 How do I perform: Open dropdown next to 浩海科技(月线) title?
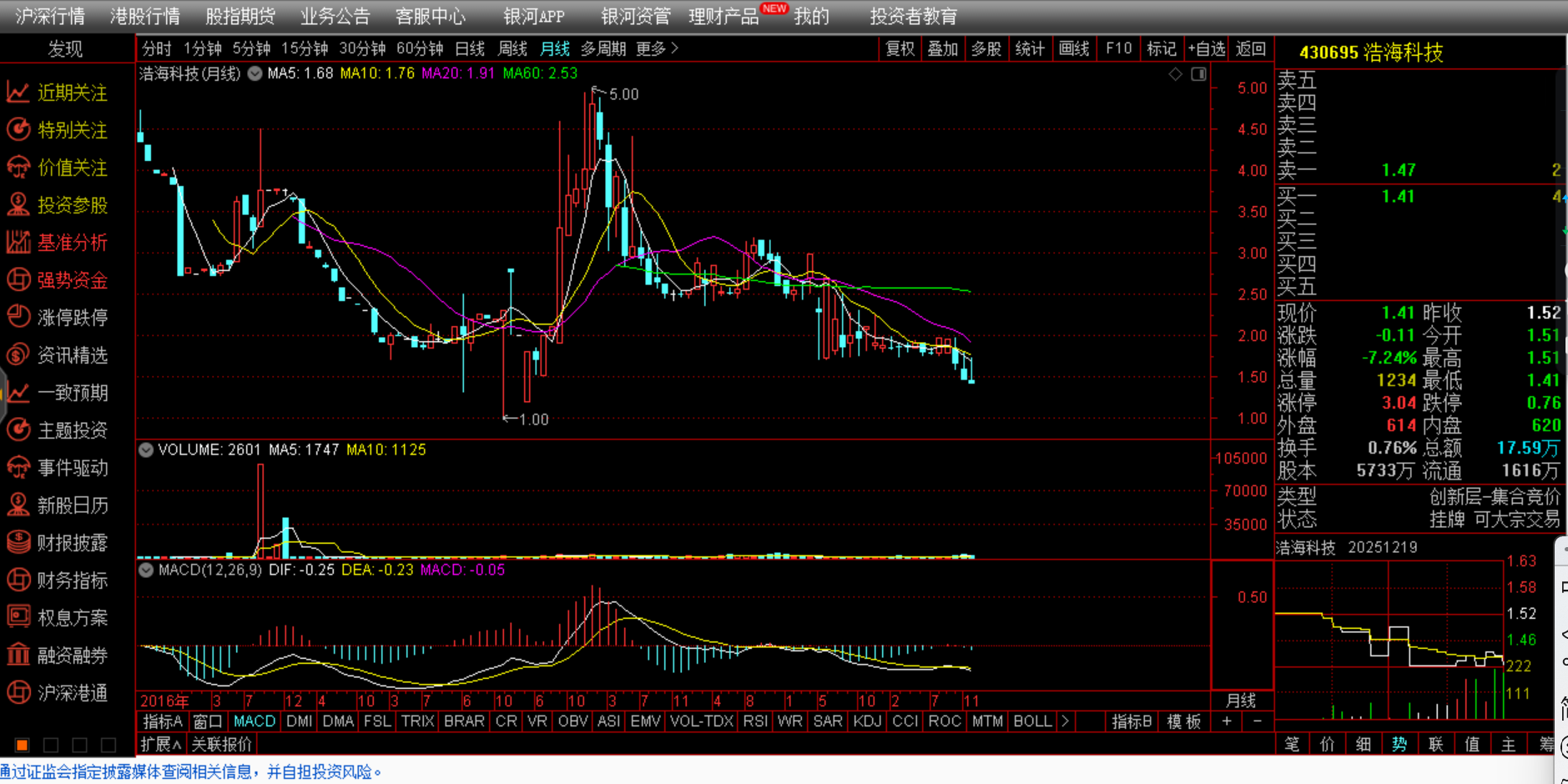point(255,73)
